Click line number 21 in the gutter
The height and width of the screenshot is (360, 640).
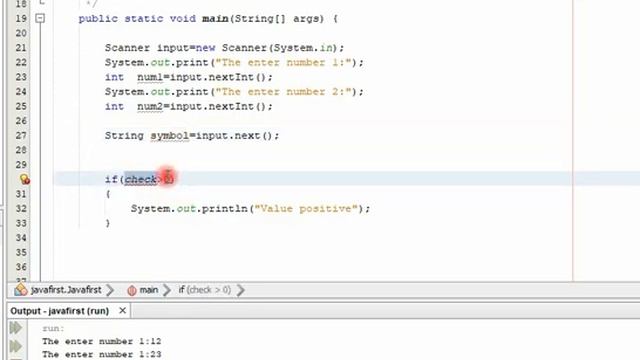[x=21, y=48]
